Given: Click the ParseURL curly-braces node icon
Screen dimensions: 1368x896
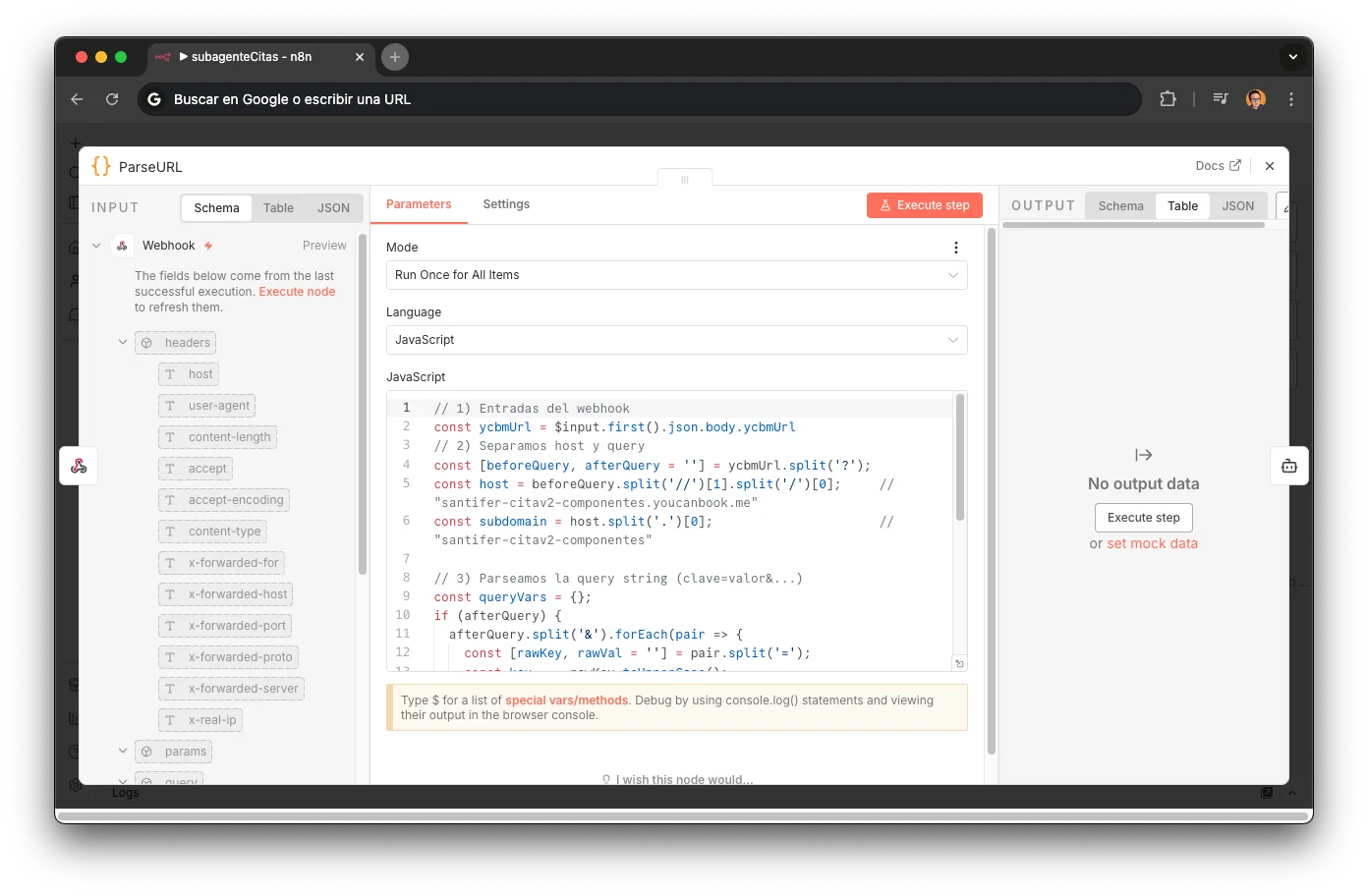Looking at the screenshot, I should point(99,166).
